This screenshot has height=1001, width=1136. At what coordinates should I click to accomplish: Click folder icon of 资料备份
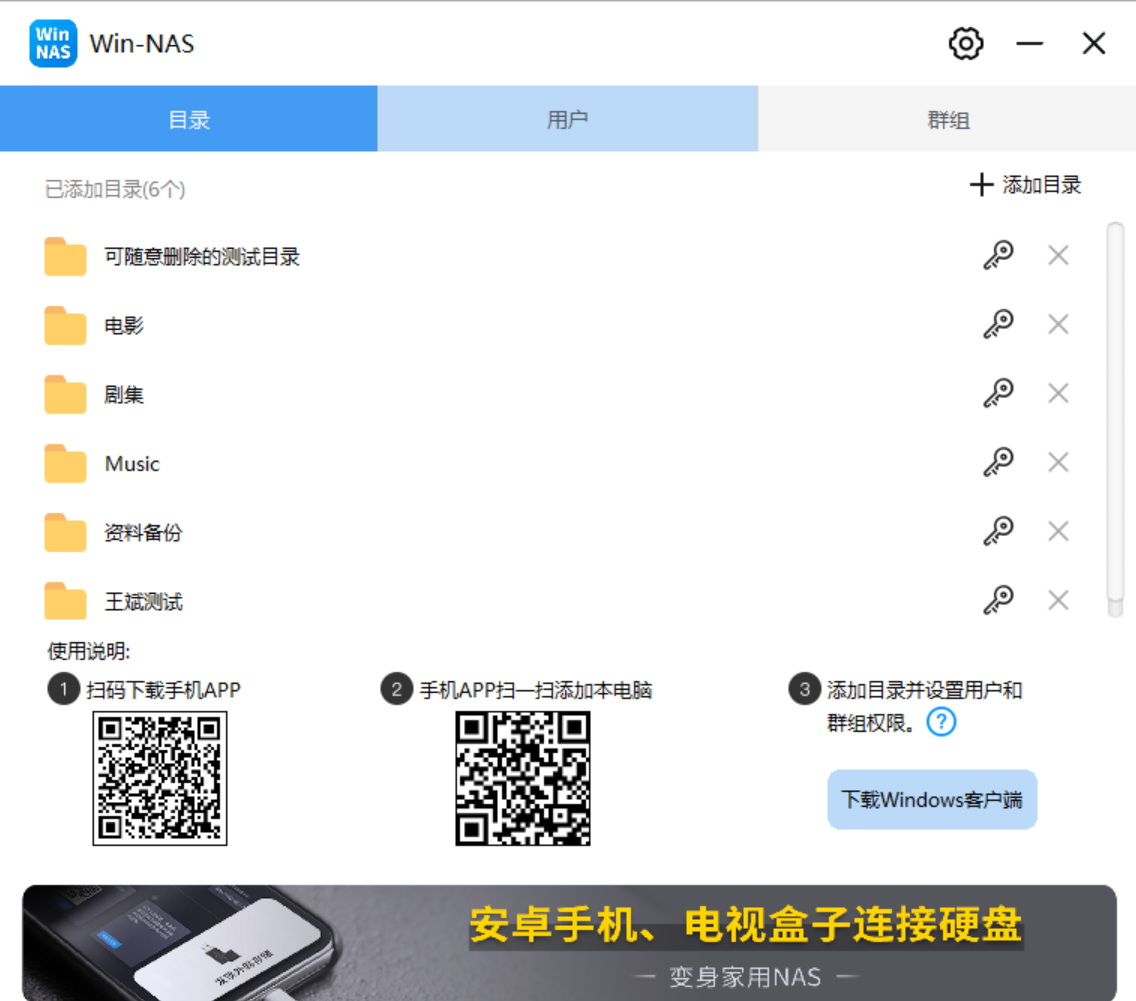click(65, 532)
